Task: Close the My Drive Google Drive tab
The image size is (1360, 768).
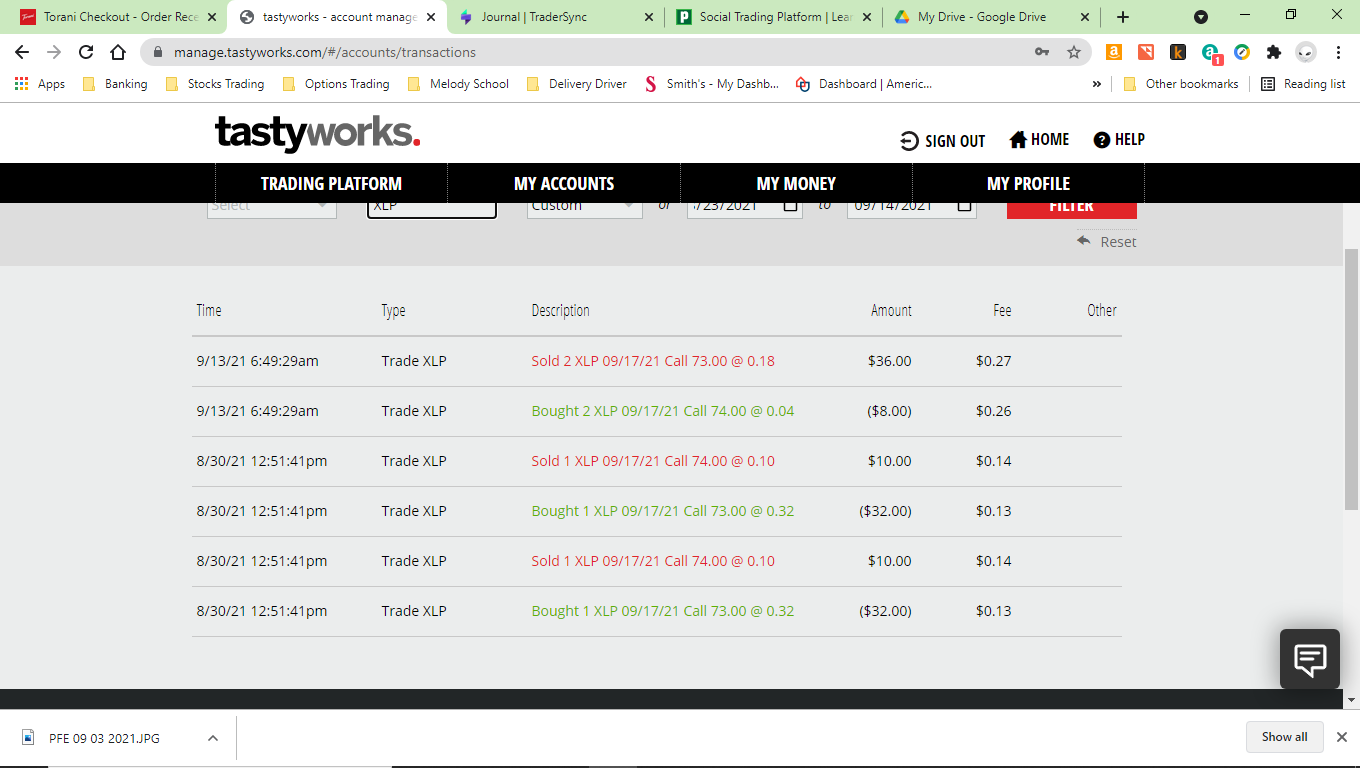Action: [x=1086, y=17]
